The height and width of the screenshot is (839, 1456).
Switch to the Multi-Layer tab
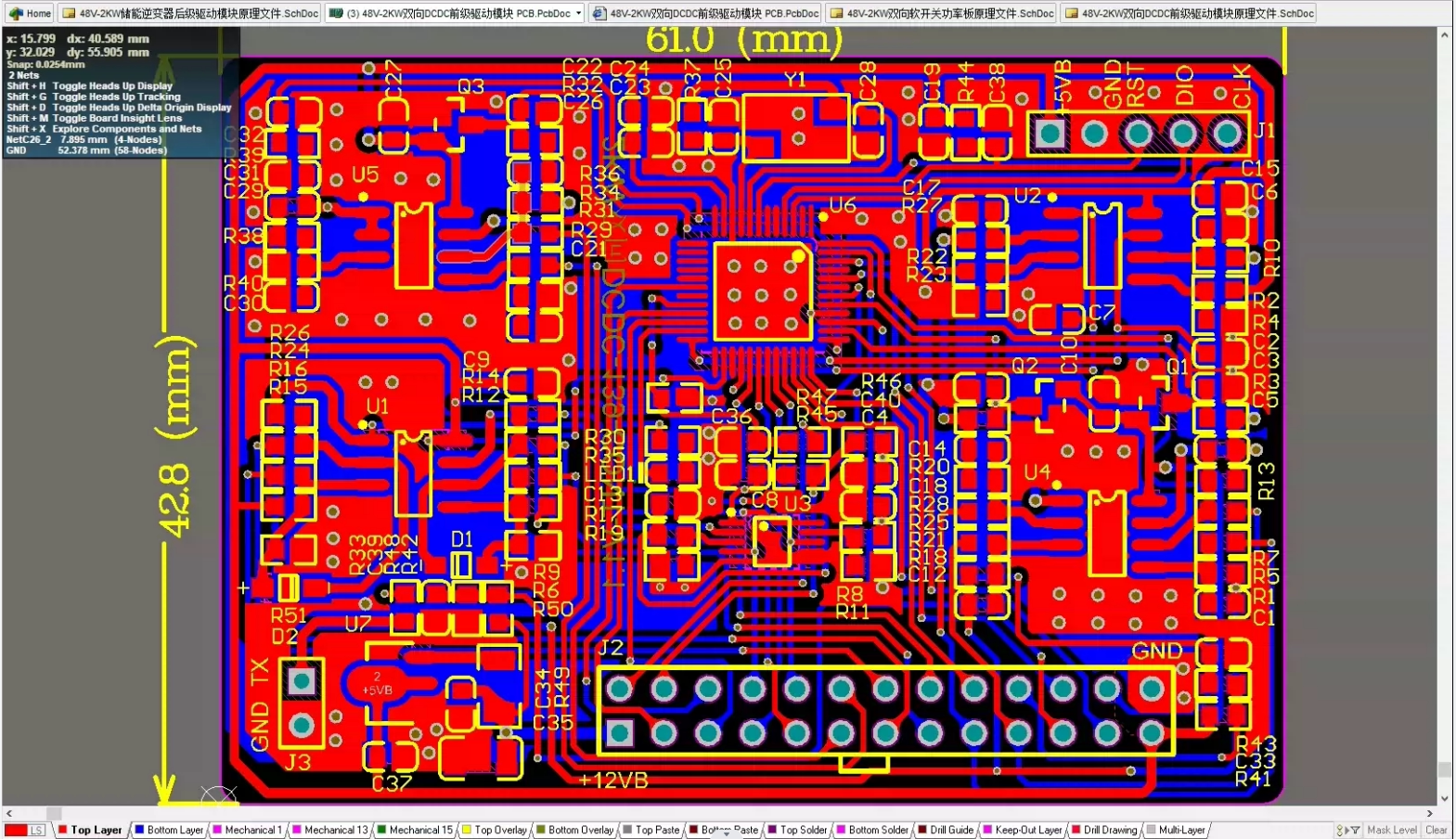[x=1176, y=830]
